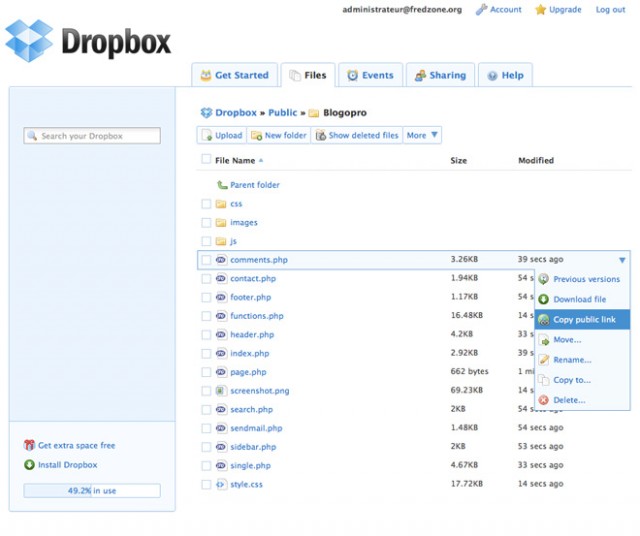
Task: Toggle the select-all checkbox beside File Name
Action: (x=206, y=159)
